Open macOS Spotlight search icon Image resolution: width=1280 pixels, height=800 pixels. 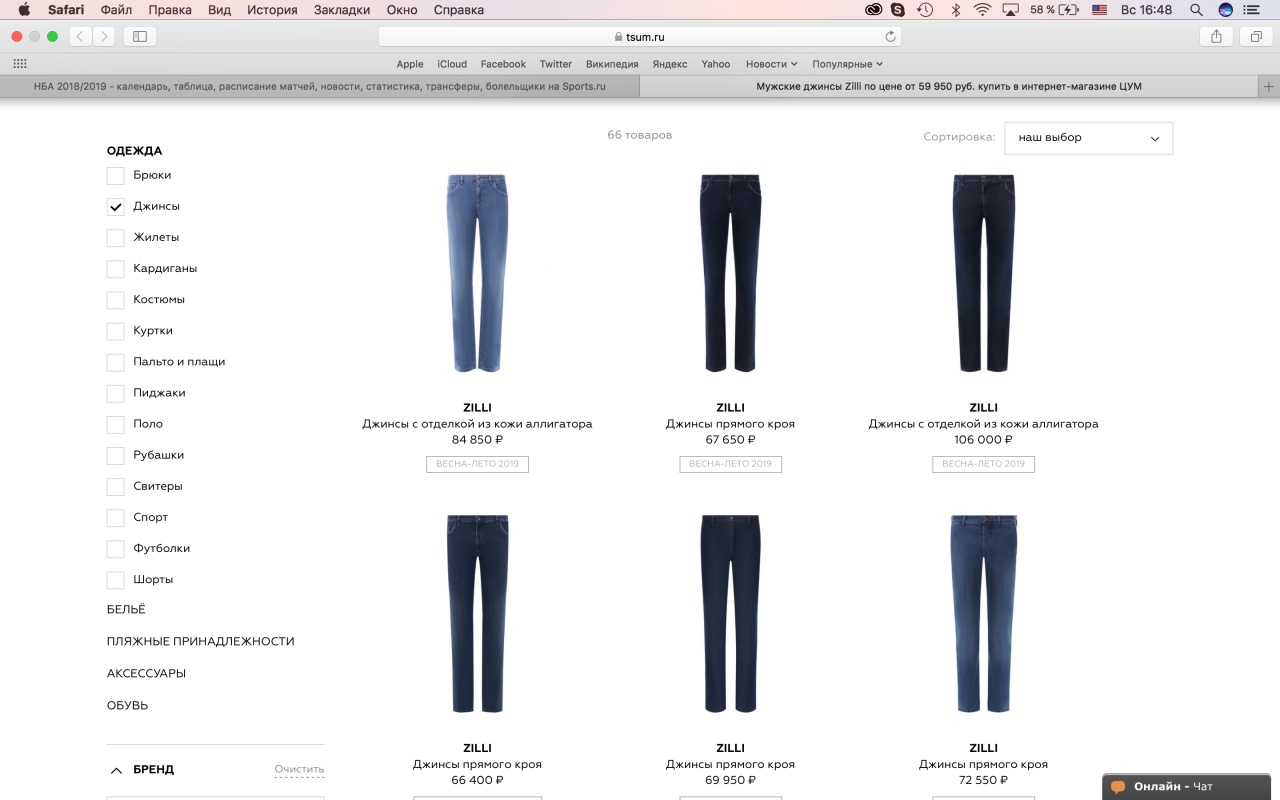[1196, 10]
